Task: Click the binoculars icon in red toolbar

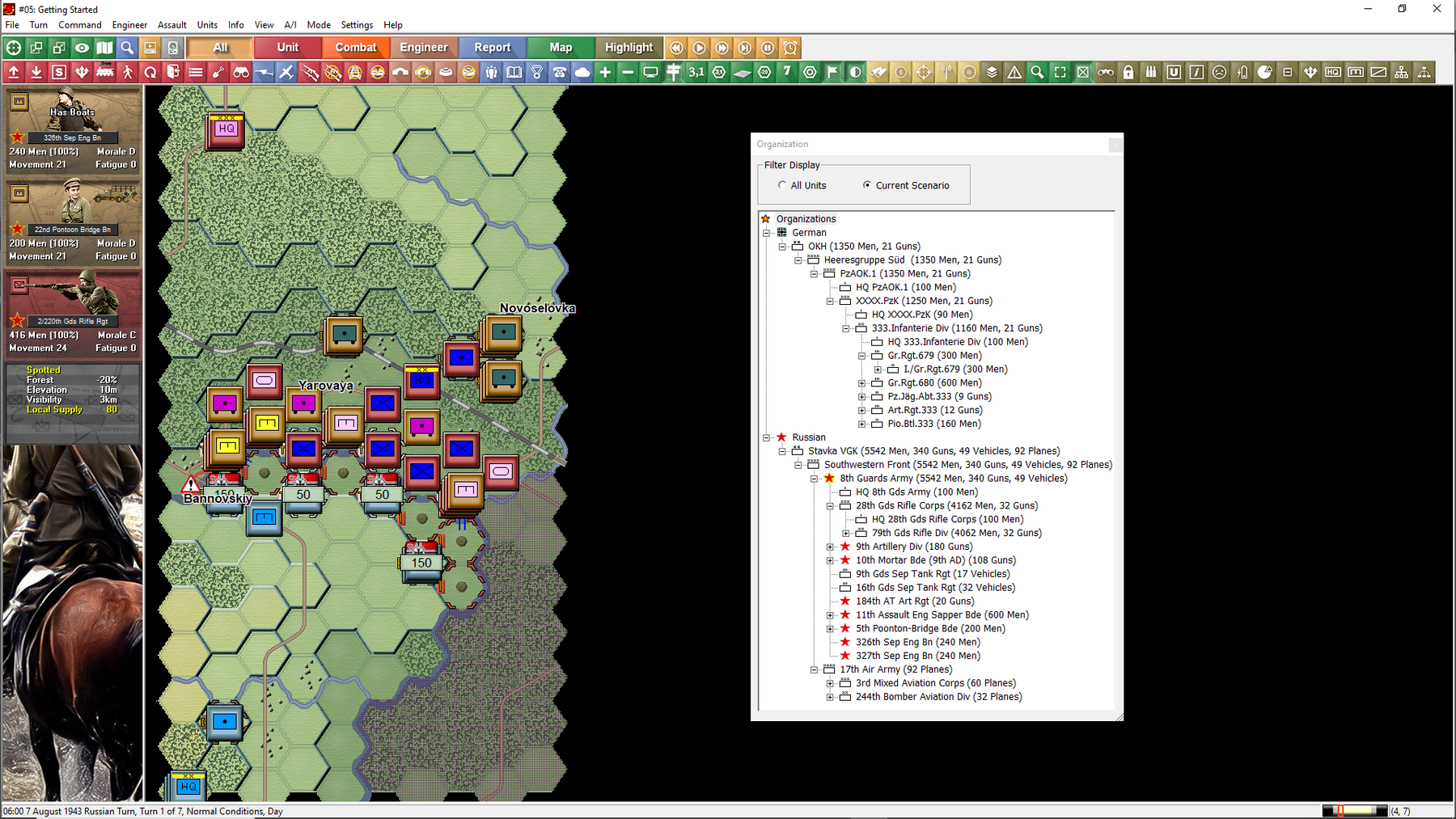Action: tap(241, 73)
